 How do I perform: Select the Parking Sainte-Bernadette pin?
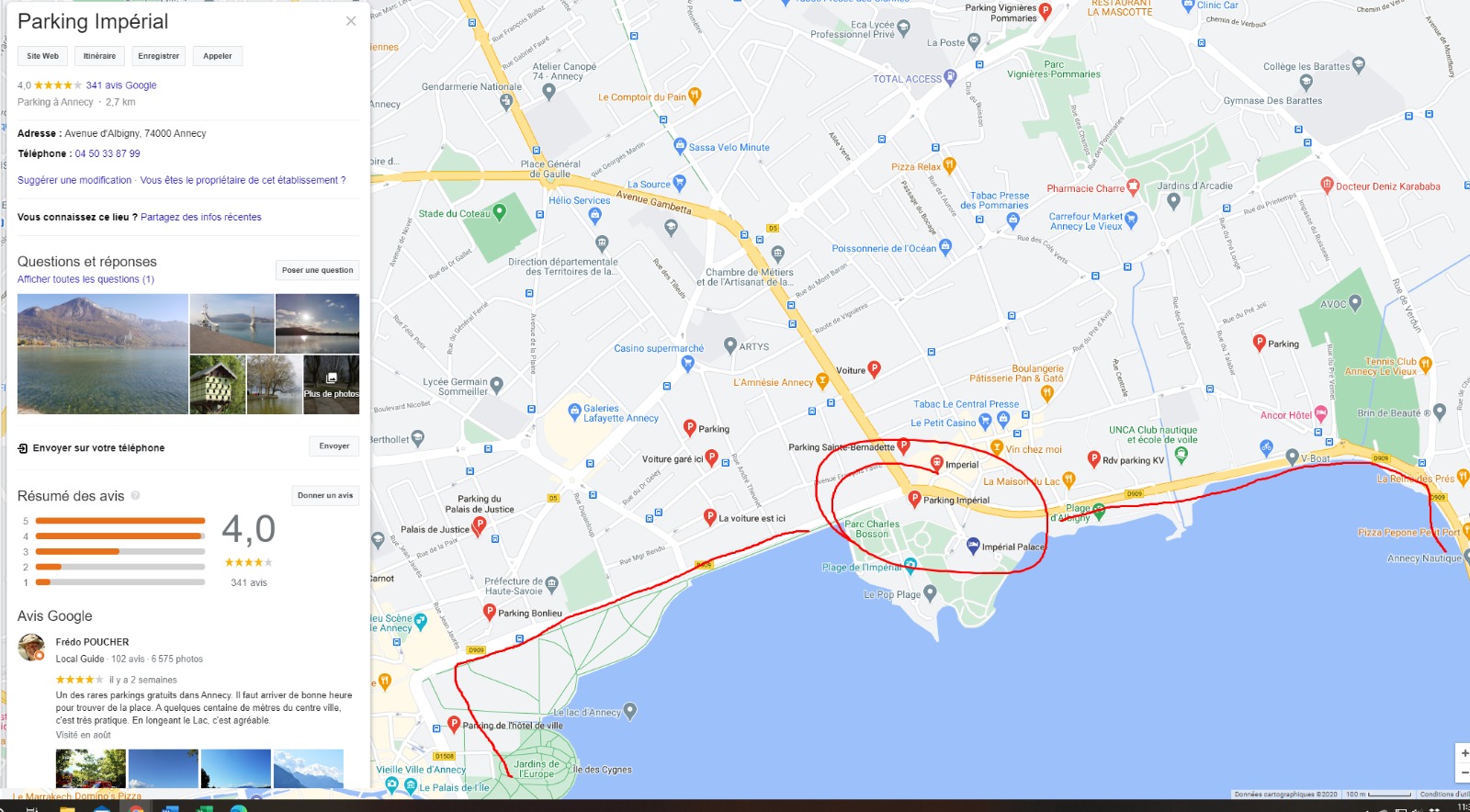coord(903,445)
